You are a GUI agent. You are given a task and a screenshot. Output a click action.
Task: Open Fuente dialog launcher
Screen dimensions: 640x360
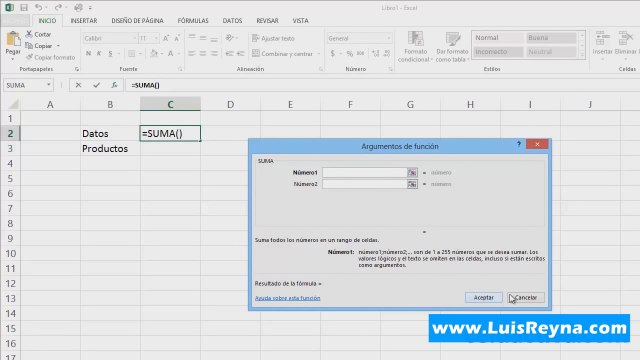point(180,69)
